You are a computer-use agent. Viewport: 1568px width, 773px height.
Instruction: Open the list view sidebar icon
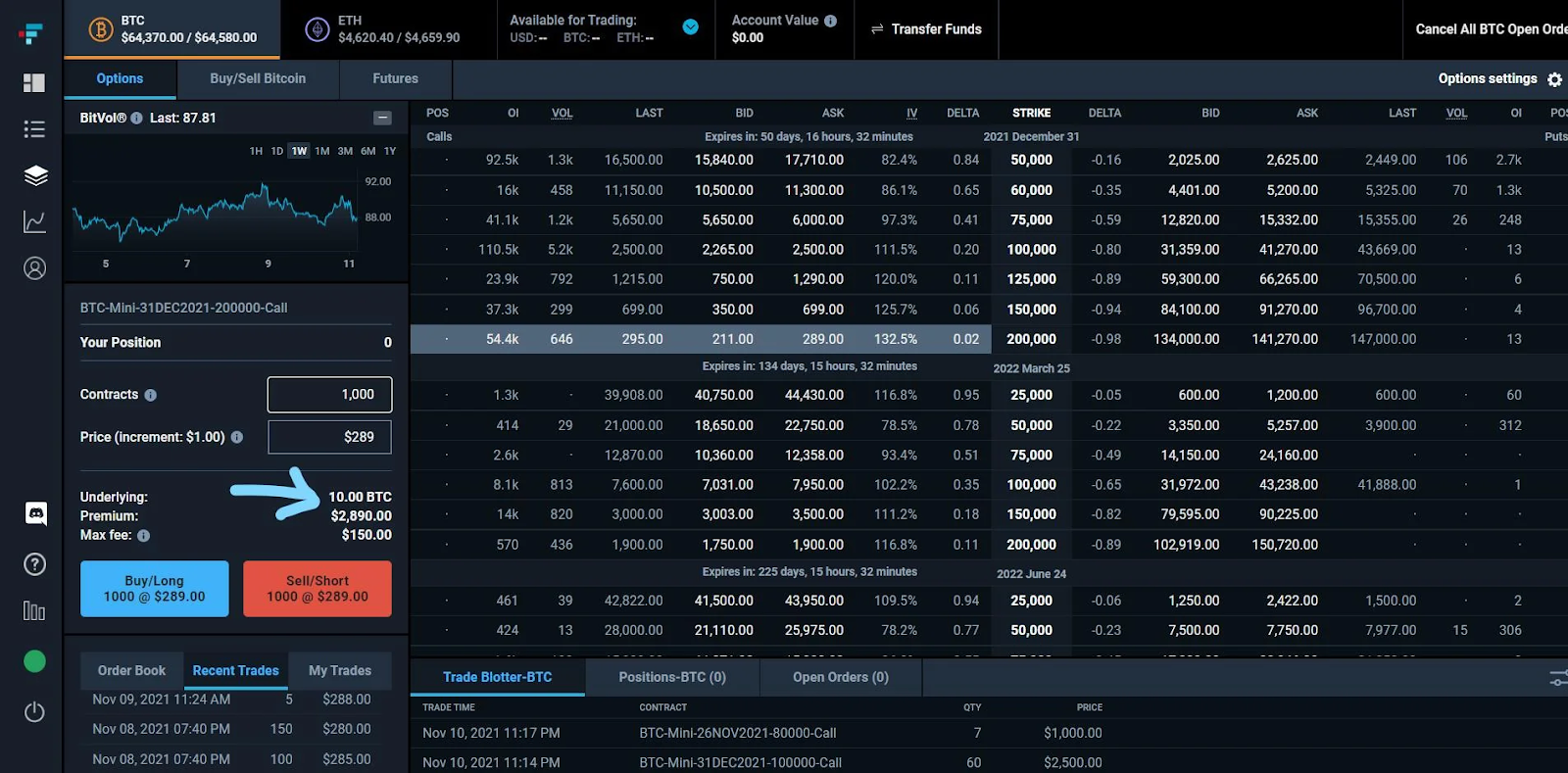coord(34,129)
